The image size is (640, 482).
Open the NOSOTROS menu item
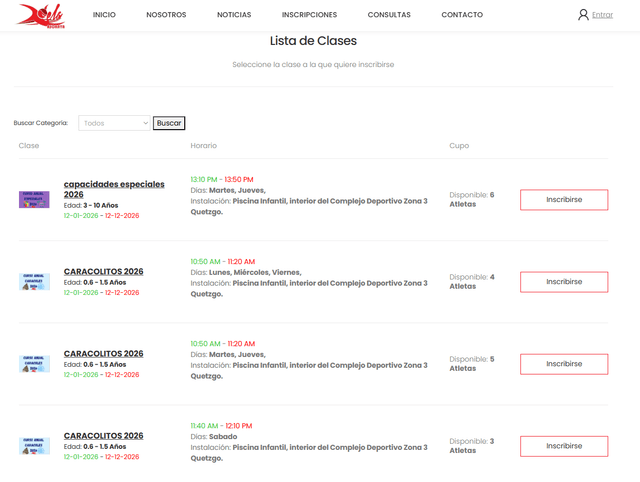tap(166, 15)
